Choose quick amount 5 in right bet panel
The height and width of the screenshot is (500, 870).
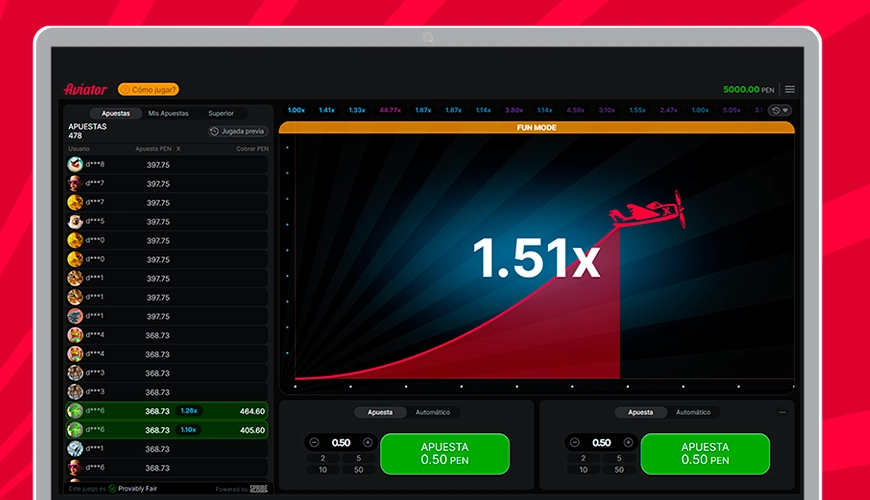point(619,458)
